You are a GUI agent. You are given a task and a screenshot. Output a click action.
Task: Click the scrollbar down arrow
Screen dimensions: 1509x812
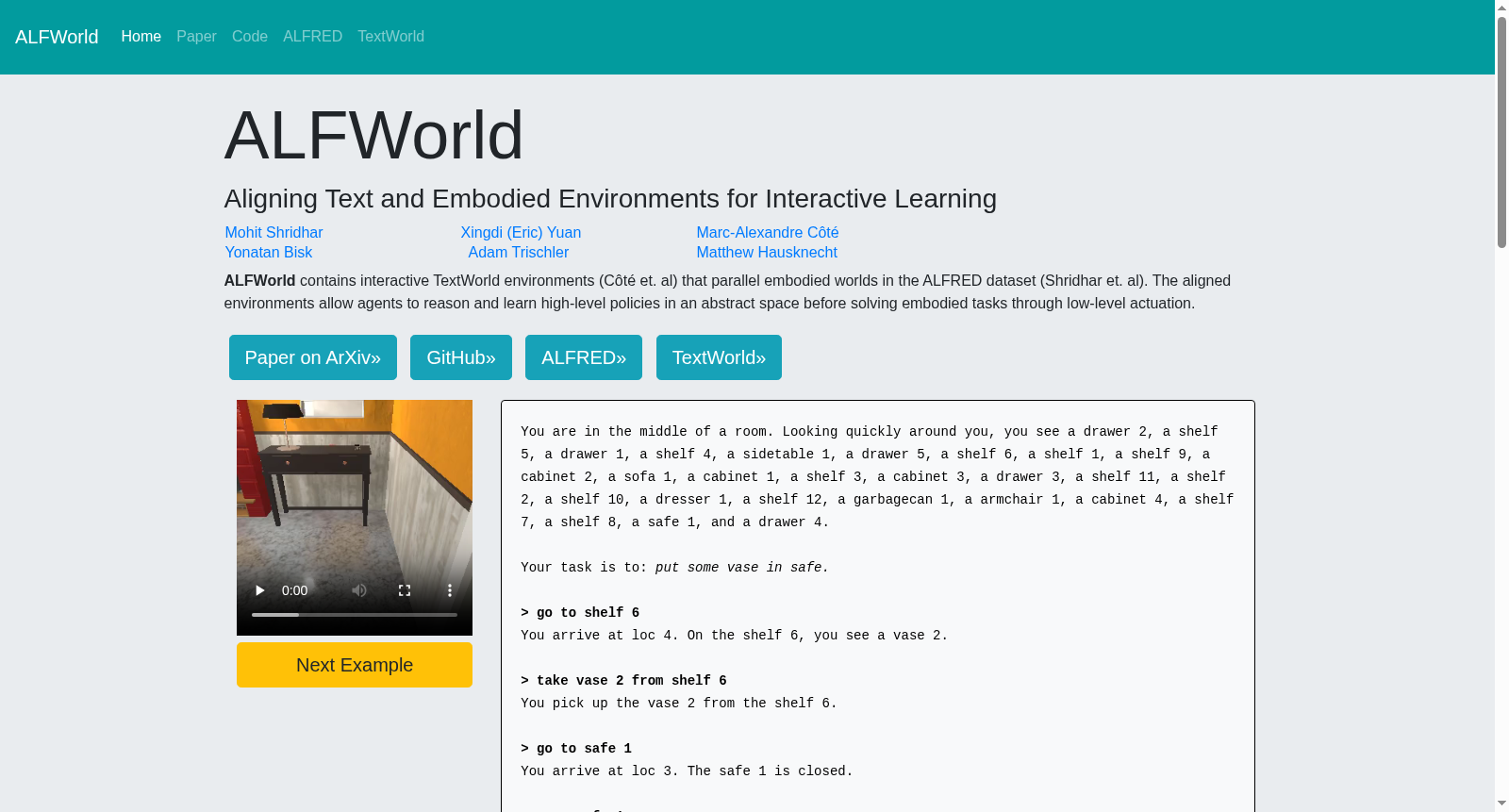point(1501,804)
